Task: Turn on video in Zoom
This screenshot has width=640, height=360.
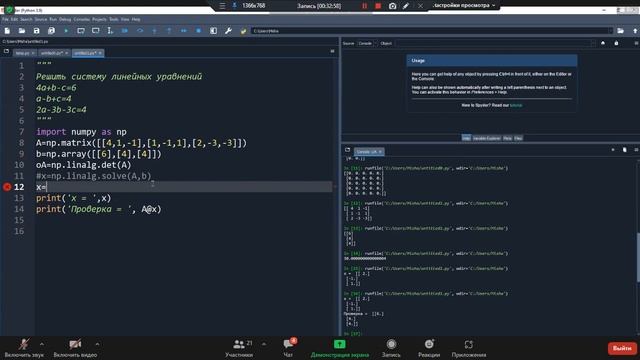Action: click(x=75, y=348)
